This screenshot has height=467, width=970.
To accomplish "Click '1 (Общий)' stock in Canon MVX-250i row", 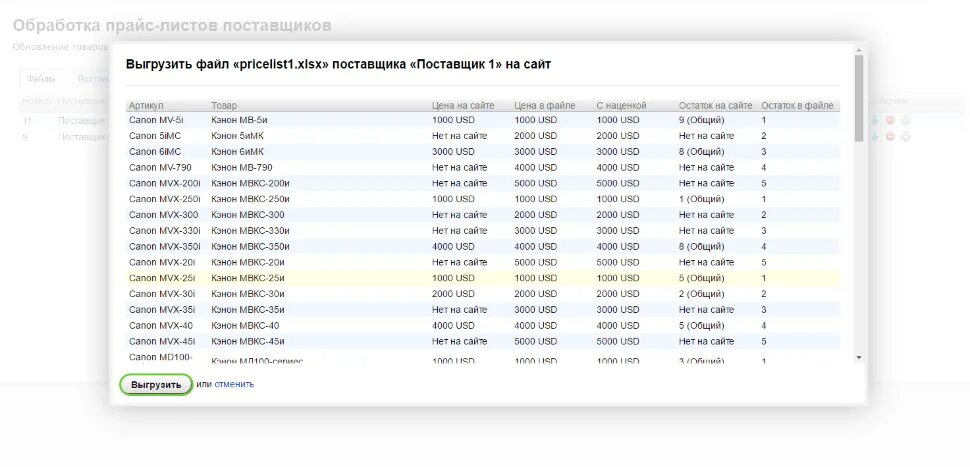I will tap(702, 199).
